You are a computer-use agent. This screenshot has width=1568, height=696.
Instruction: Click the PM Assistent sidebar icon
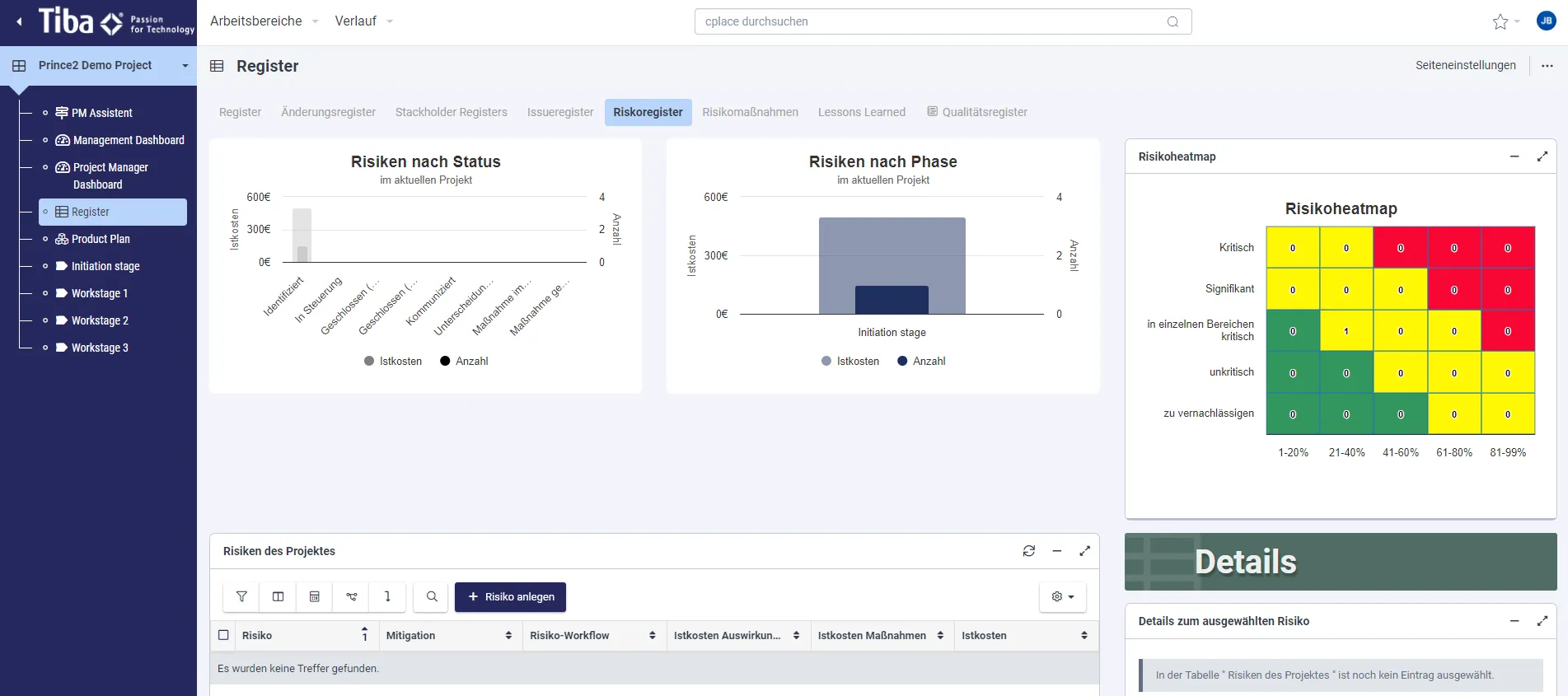click(62, 113)
